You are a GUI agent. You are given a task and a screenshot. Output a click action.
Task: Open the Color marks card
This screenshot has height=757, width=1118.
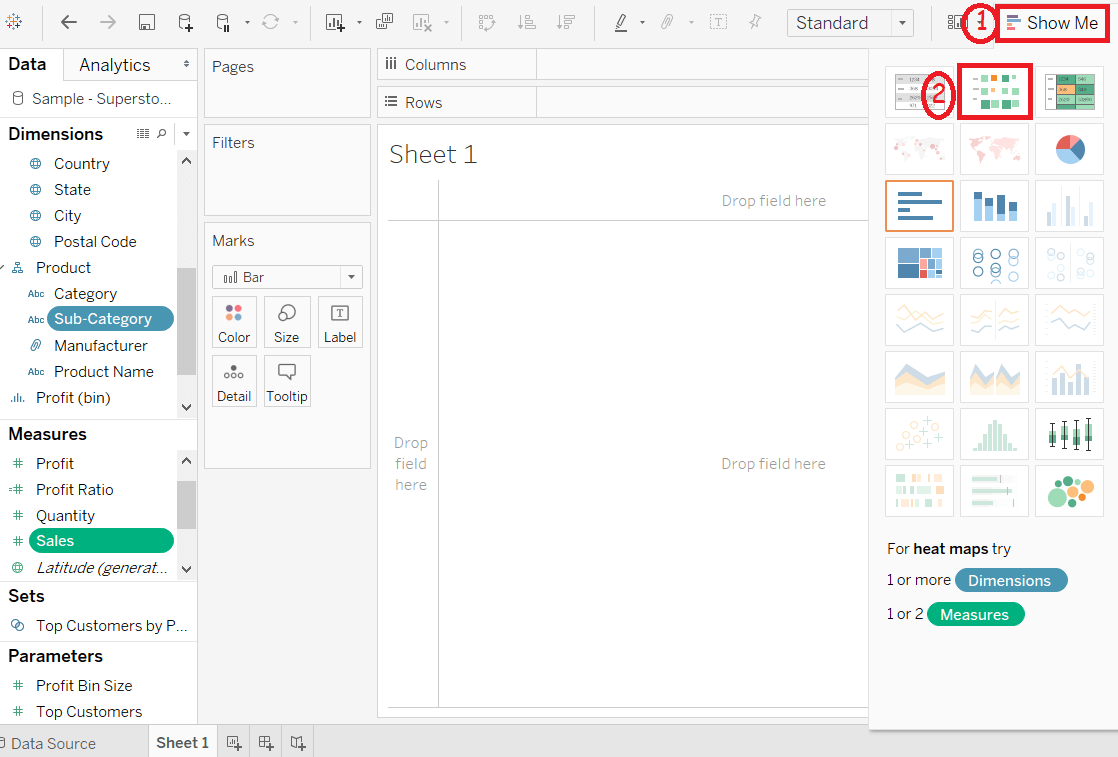pyautogui.click(x=234, y=322)
